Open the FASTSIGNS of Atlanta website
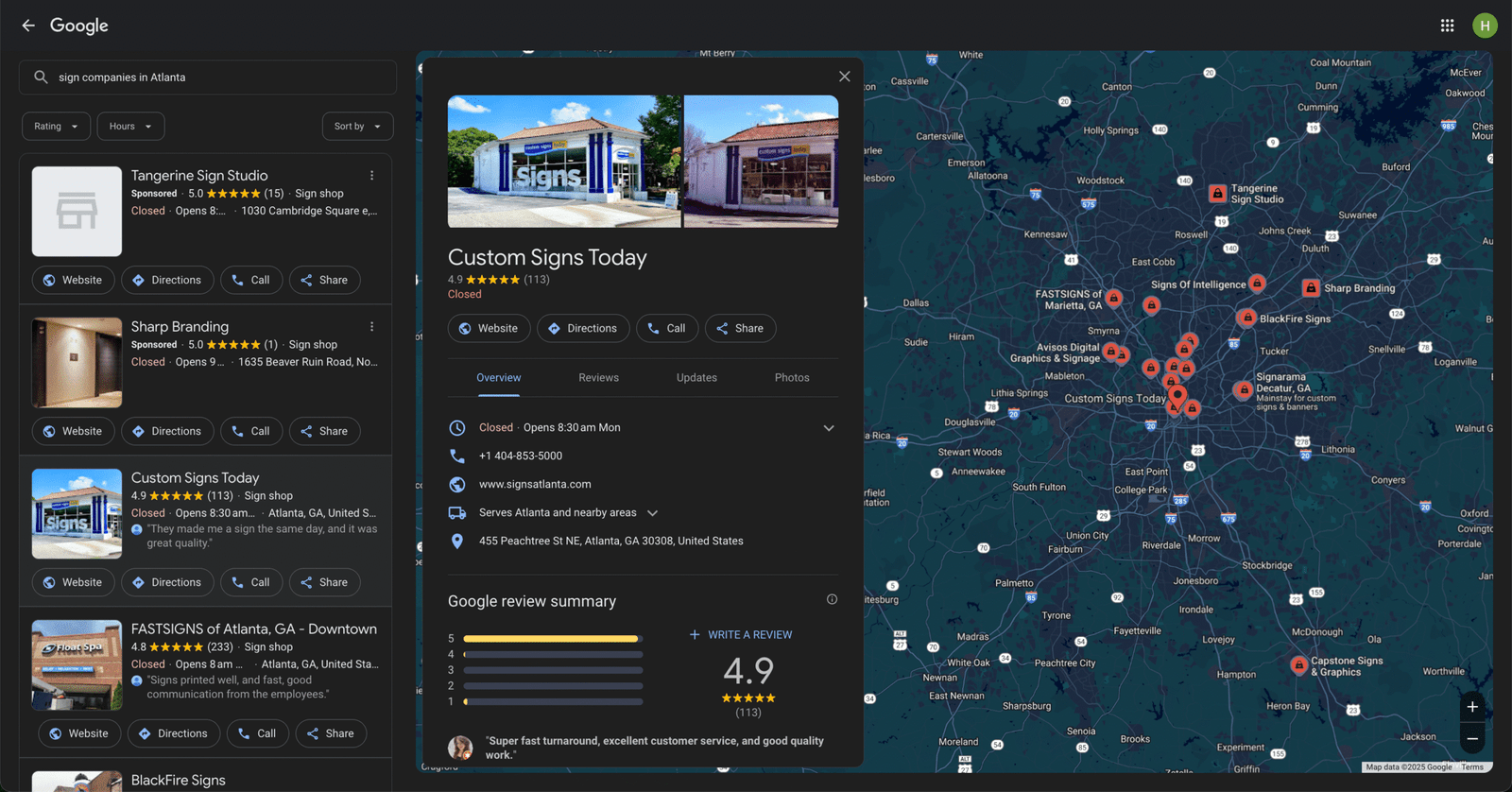1512x792 pixels. (79, 734)
